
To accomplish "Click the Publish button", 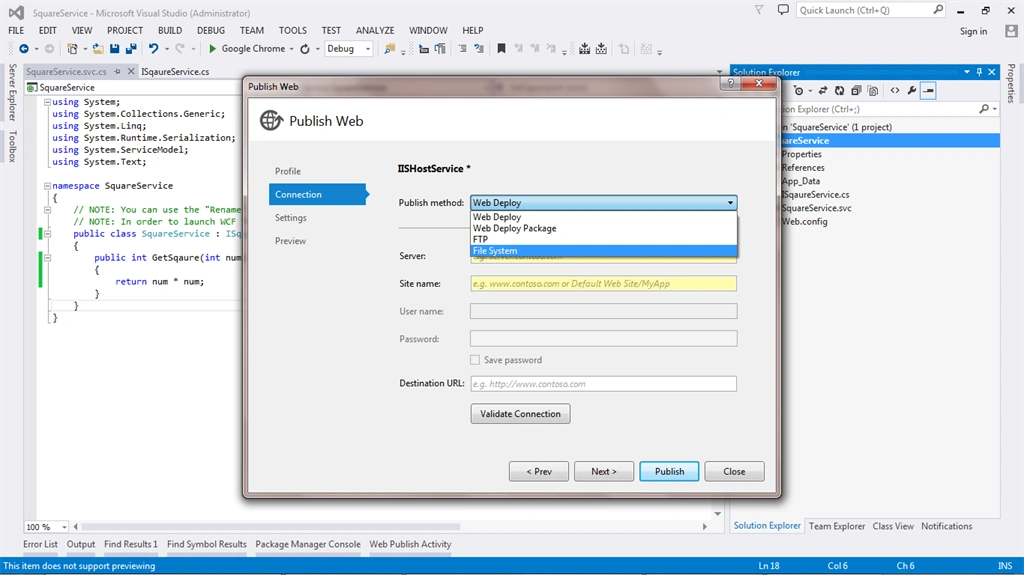I will pos(669,472).
